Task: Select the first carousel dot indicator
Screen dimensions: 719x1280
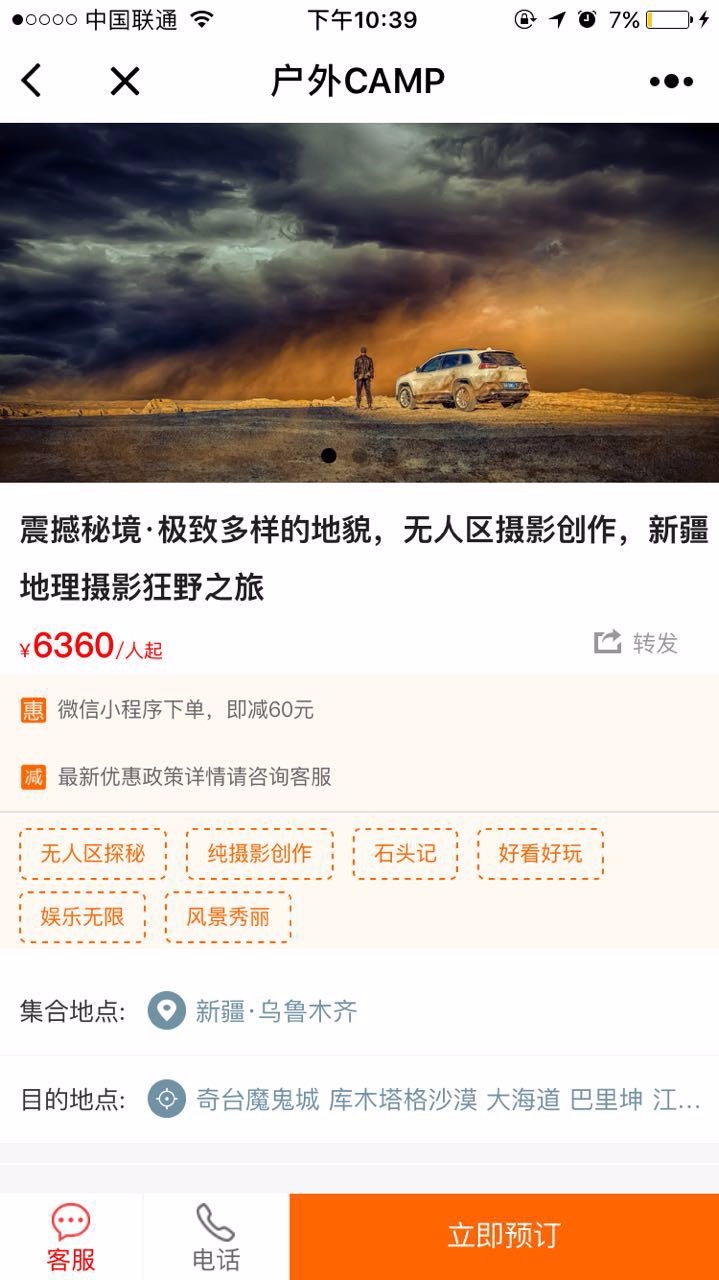Action: 329,455
